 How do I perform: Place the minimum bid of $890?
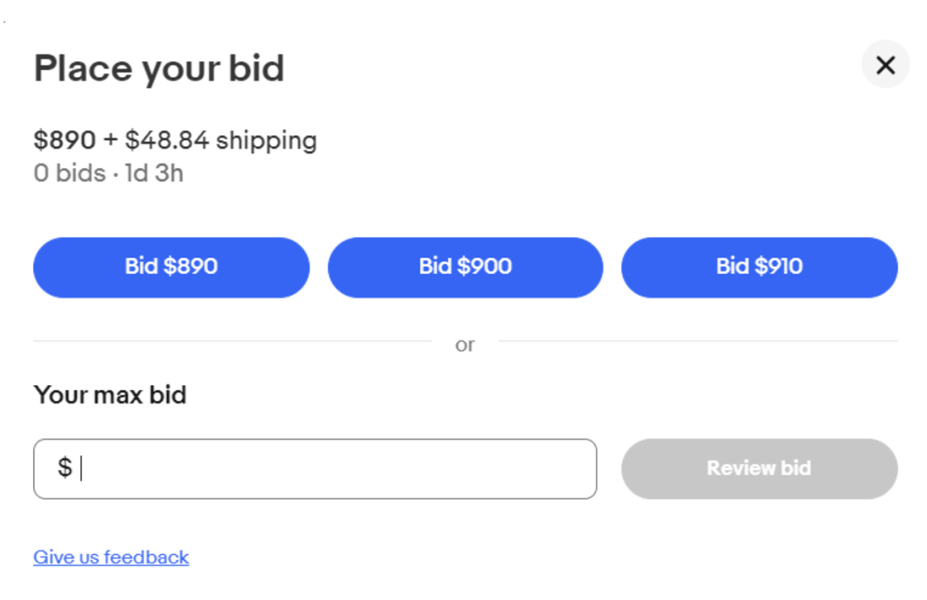(171, 267)
